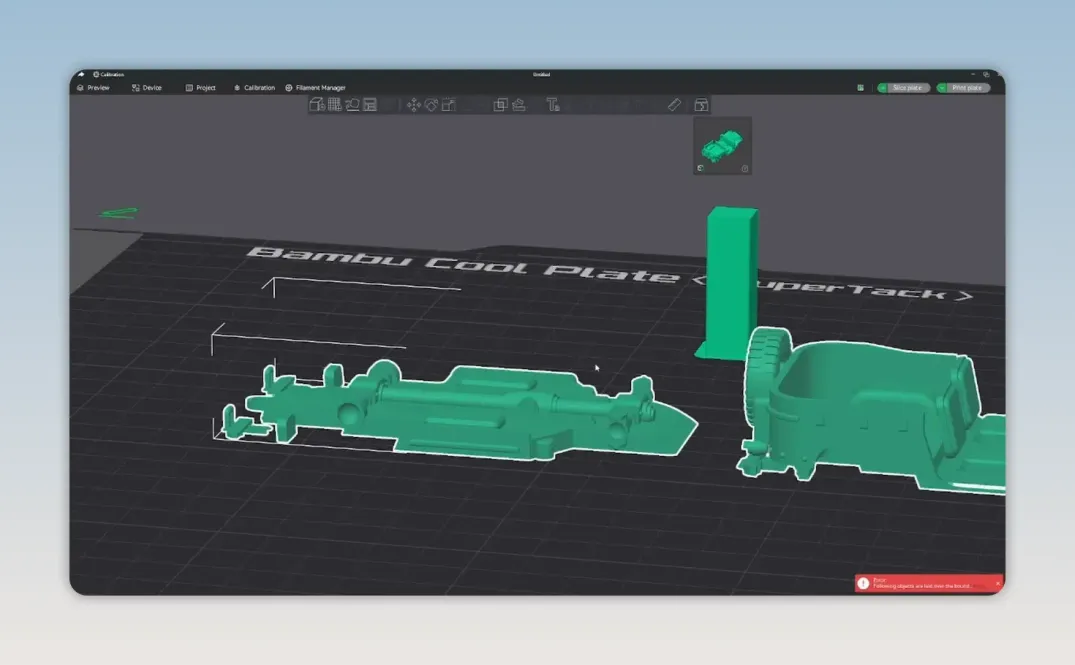The height and width of the screenshot is (665, 1075).
Task: Select the Mesh boolean tool
Action: [x=500, y=104]
